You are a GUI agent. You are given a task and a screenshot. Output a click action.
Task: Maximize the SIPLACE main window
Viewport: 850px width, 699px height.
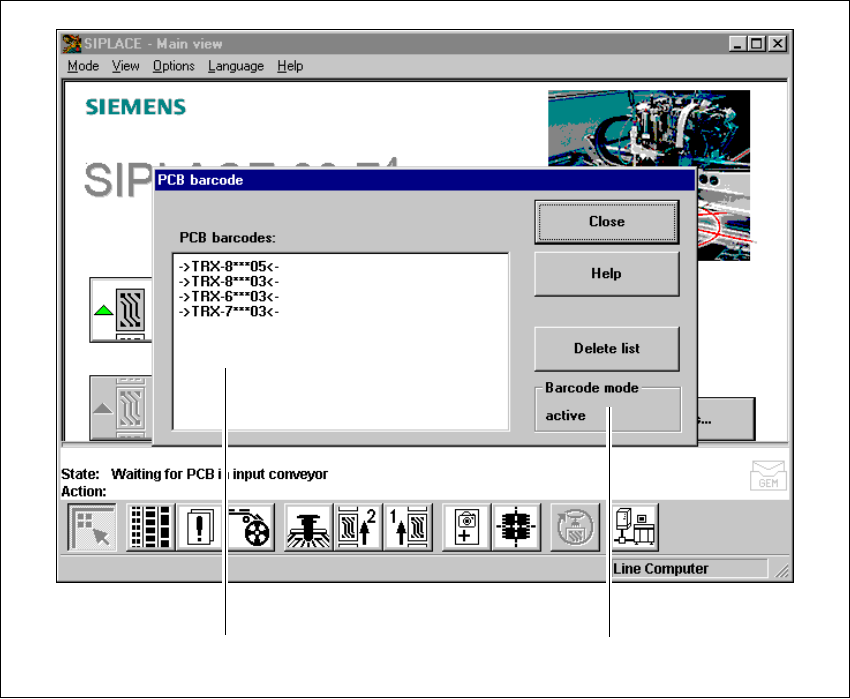(x=756, y=43)
